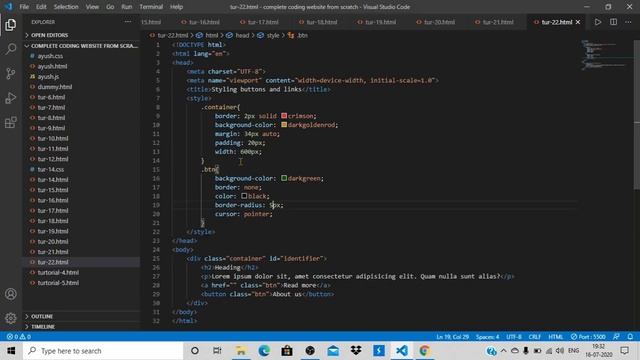Click UTF-8 encoding in status bar
This screenshot has height=360, width=640.
point(514,337)
